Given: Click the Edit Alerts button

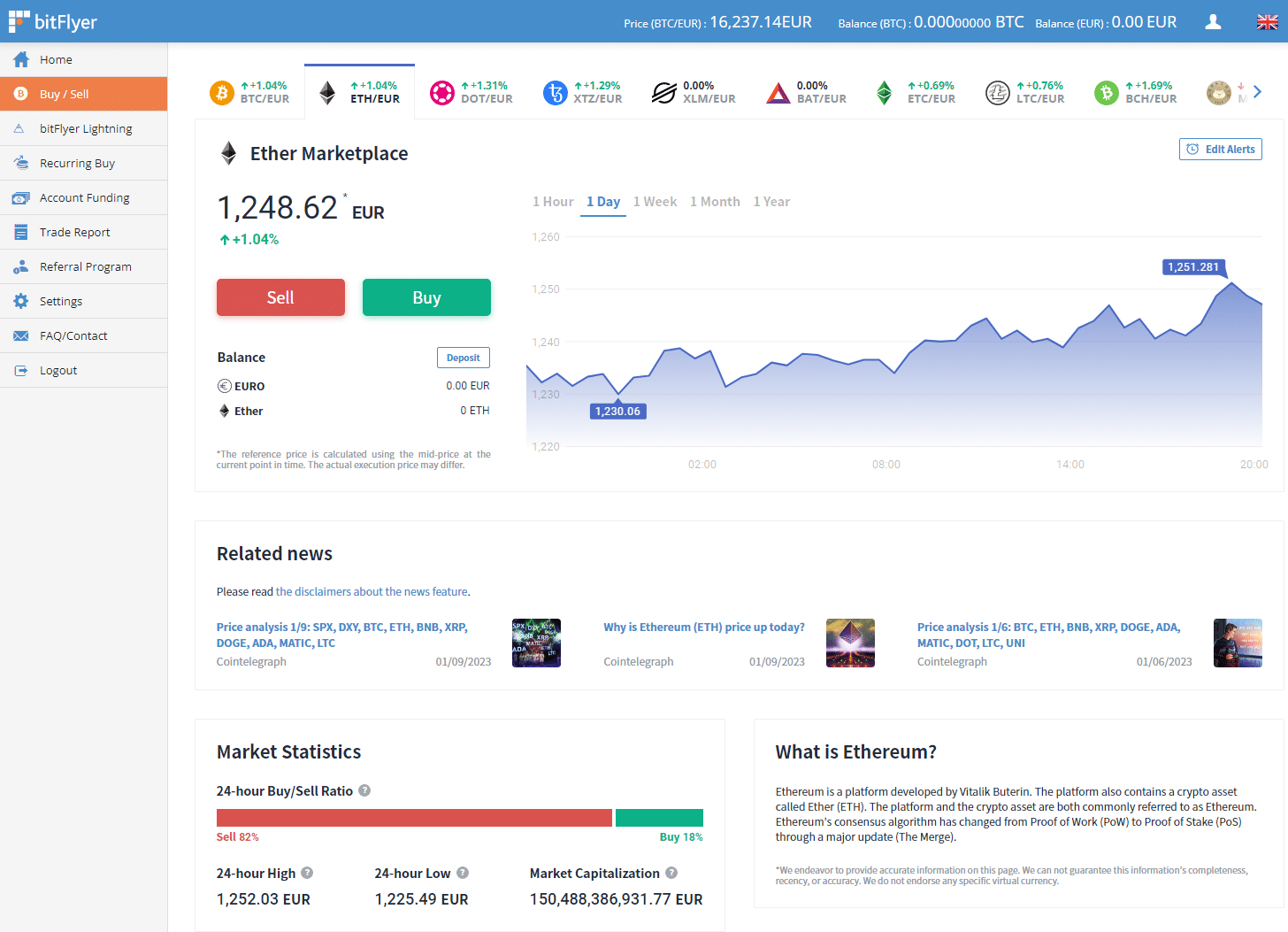Looking at the screenshot, I should click(x=1221, y=150).
